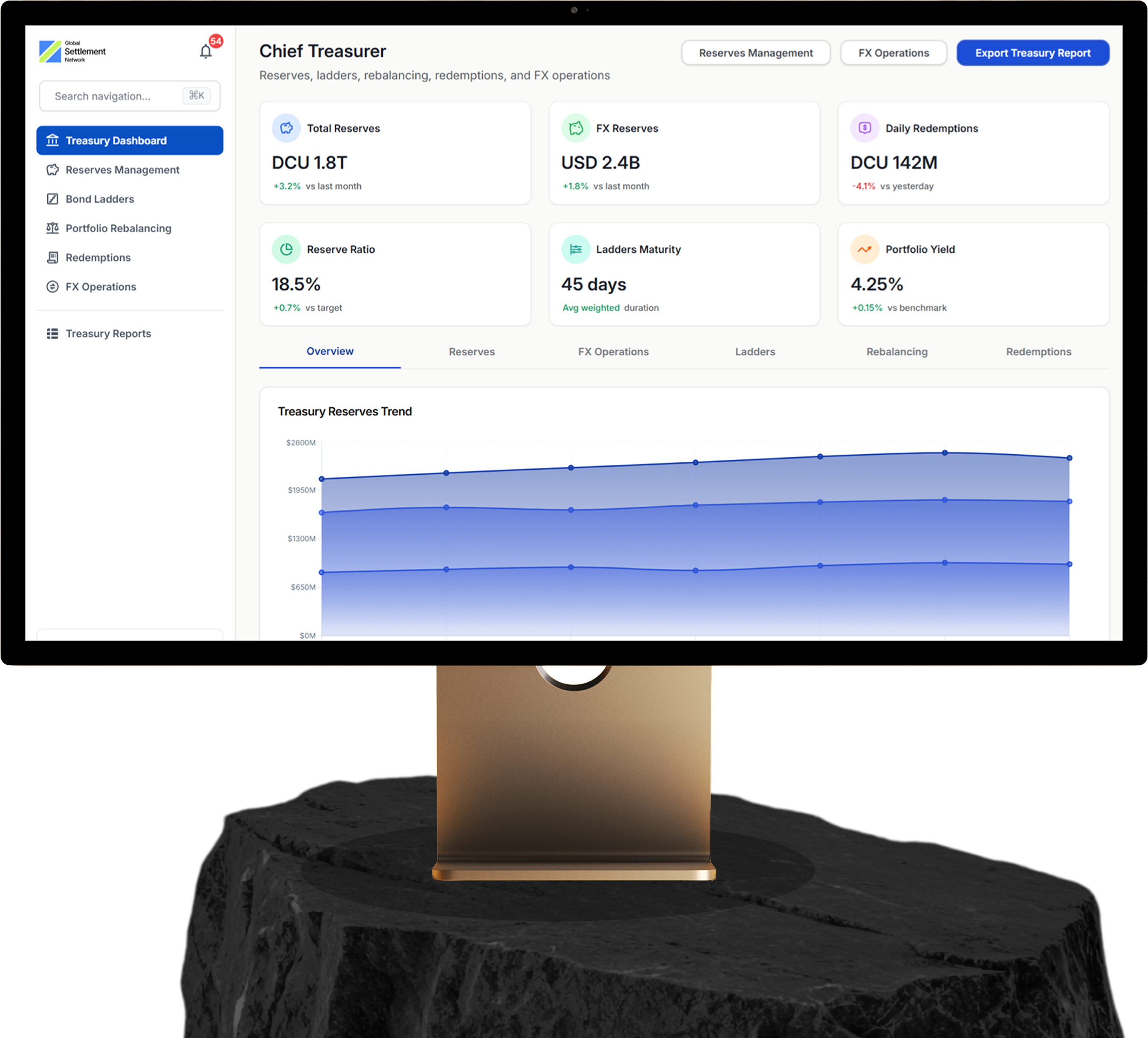Open the notifications bell icon
The width and height of the screenshot is (1148, 1038).
(x=205, y=52)
